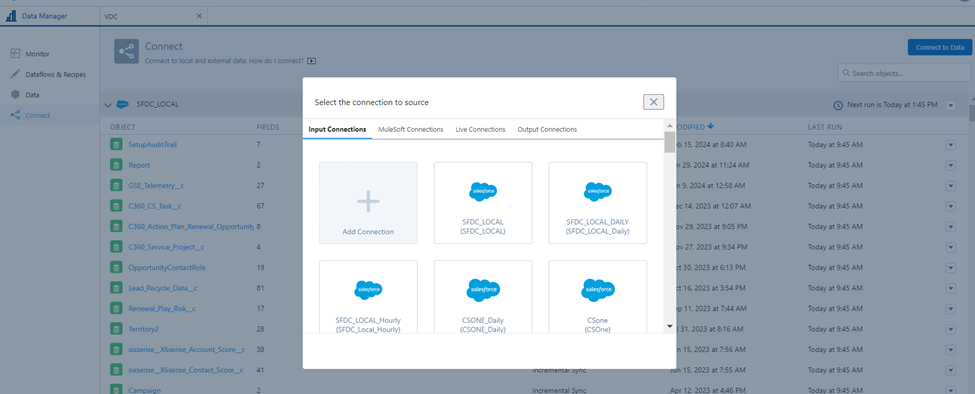The height and width of the screenshot is (394, 975).
Task: Switch to the MuleSoft Connections tab
Action: pyautogui.click(x=410, y=129)
